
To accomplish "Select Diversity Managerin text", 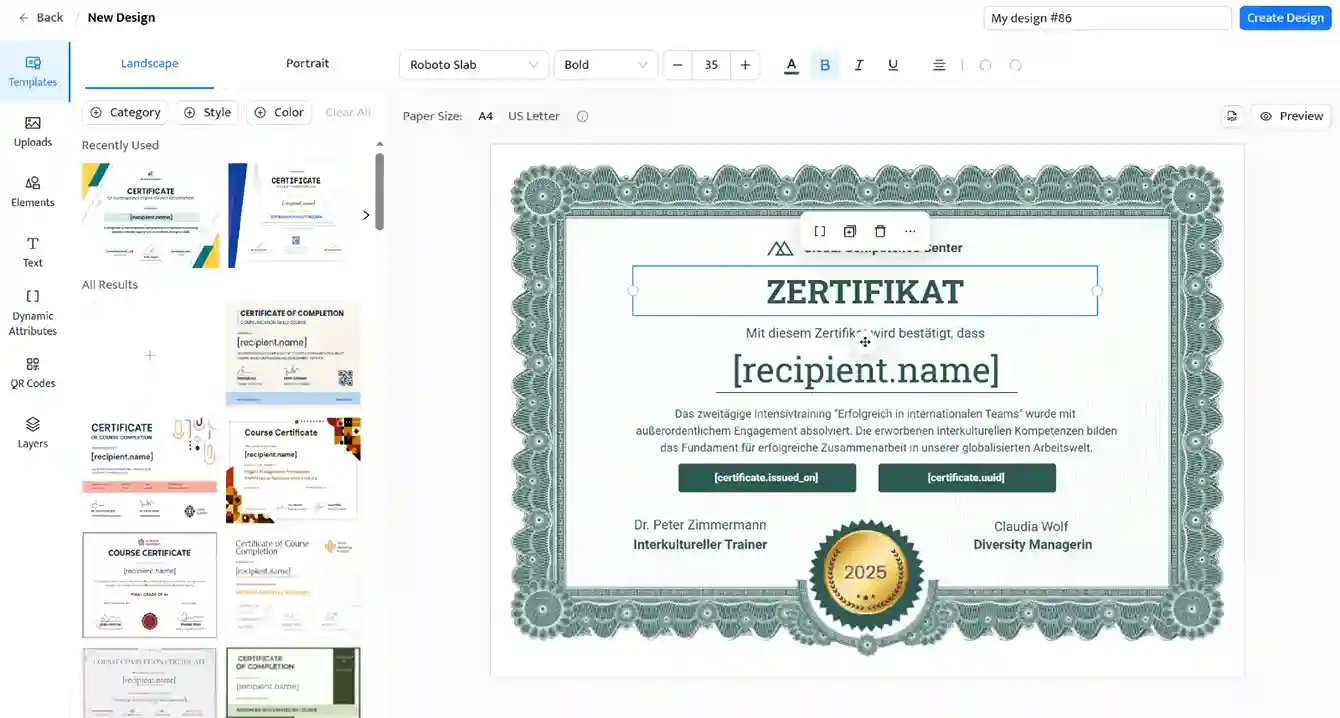I will pos(1033,545).
